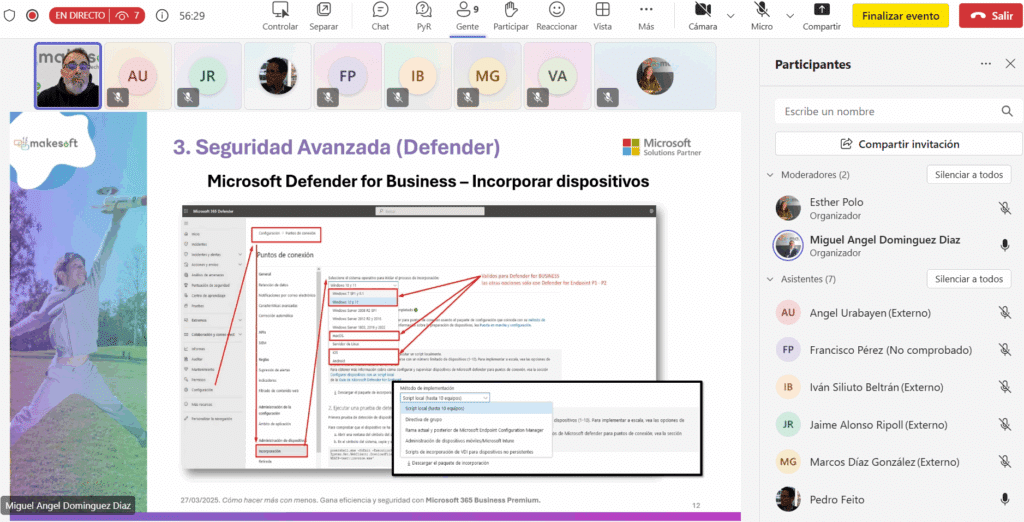Viewport: 1024px width, 522px height.
Task: Click the Escribe un nombre search field
Action: coord(898,112)
